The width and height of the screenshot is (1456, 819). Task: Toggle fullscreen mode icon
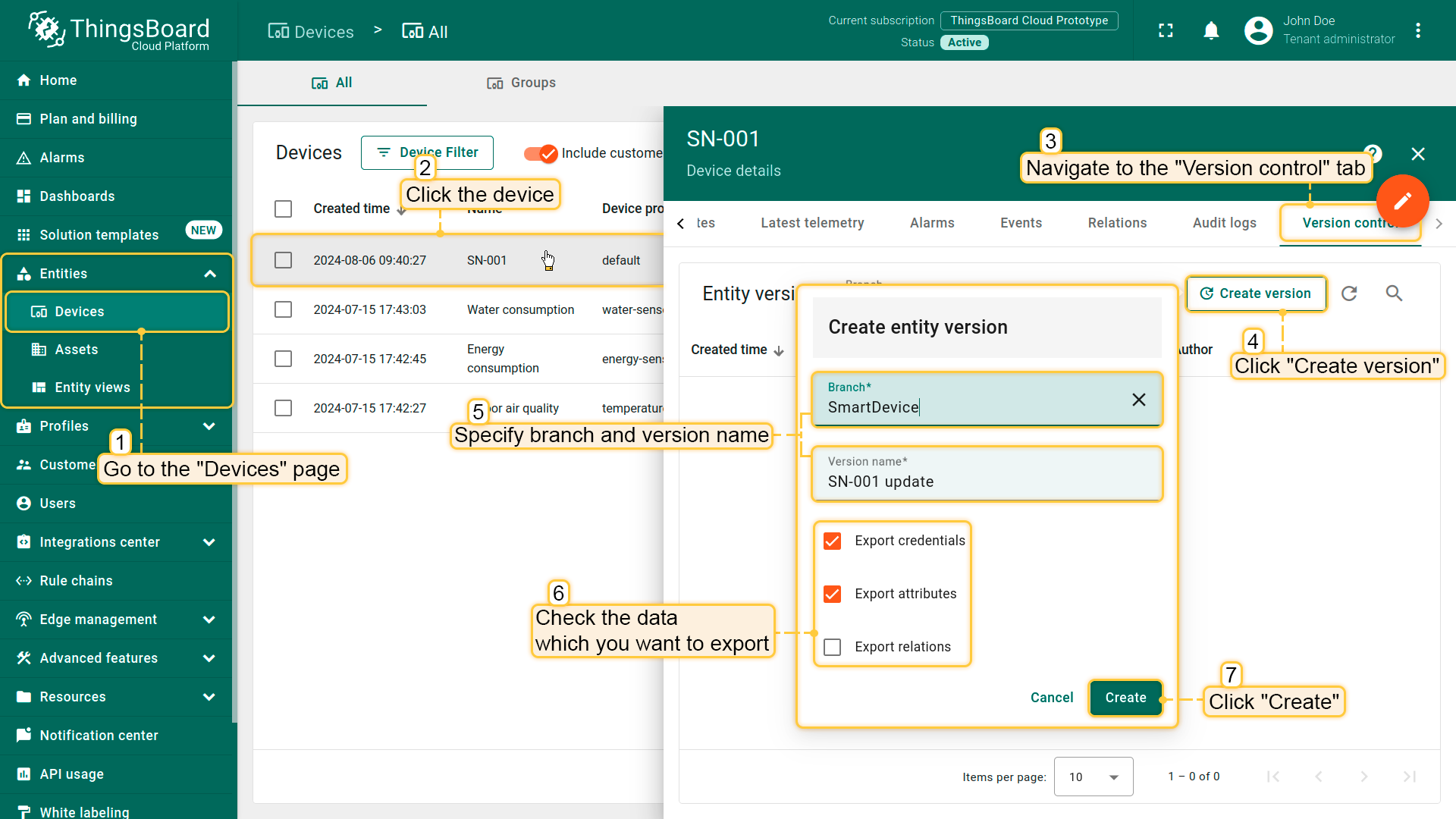click(x=1166, y=30)
